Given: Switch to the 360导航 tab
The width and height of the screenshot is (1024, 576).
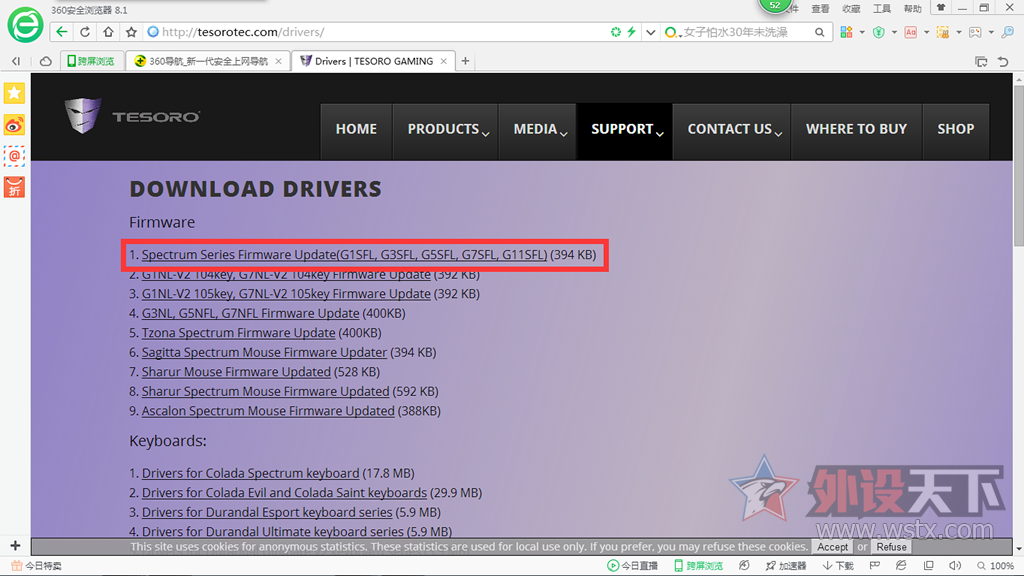Looking at the screenshot, I should [x=208, y=61].
